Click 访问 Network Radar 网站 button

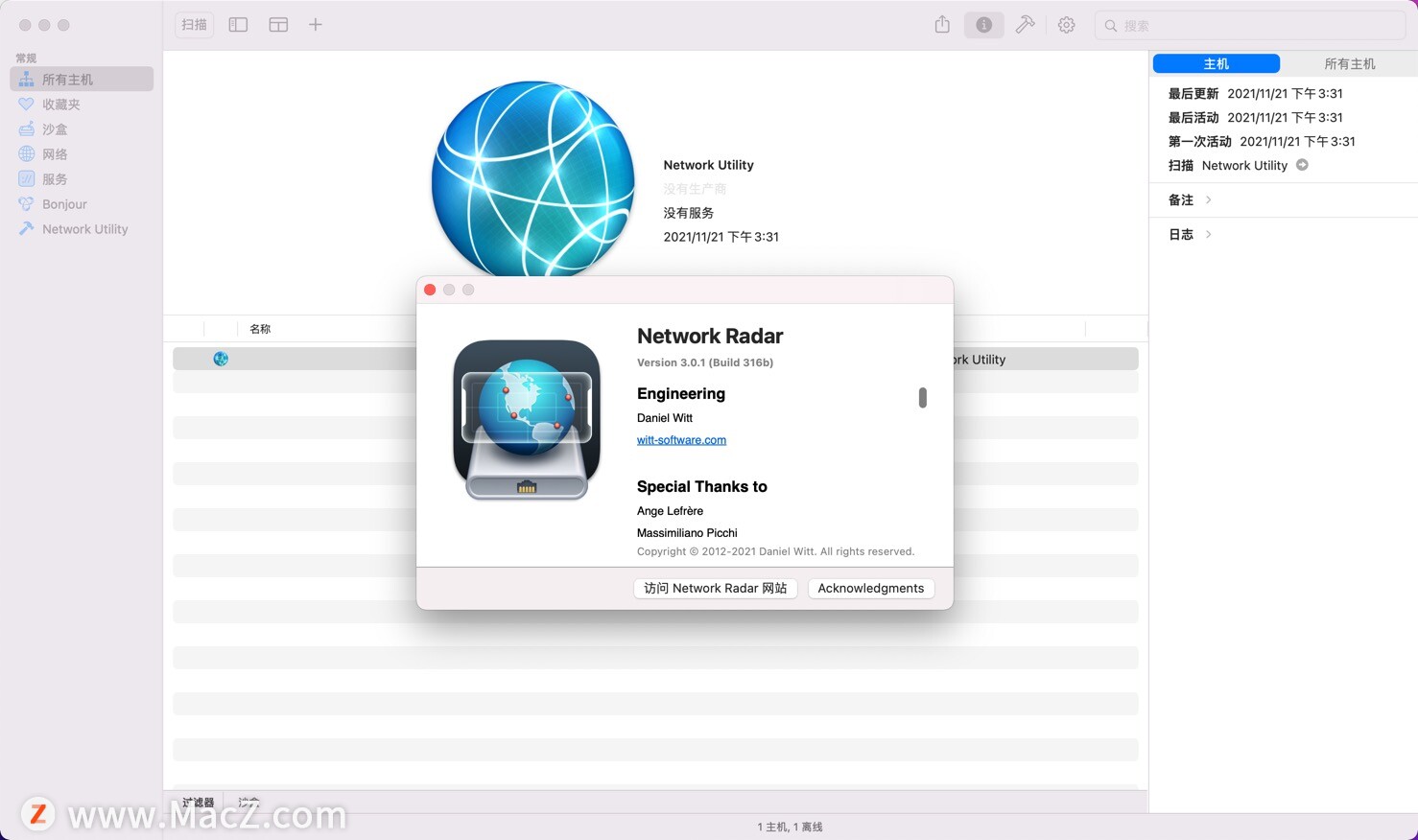click(716, 588)
